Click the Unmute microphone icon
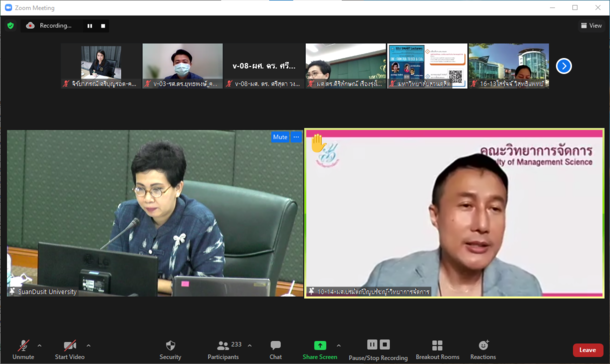 click(23, 345)
